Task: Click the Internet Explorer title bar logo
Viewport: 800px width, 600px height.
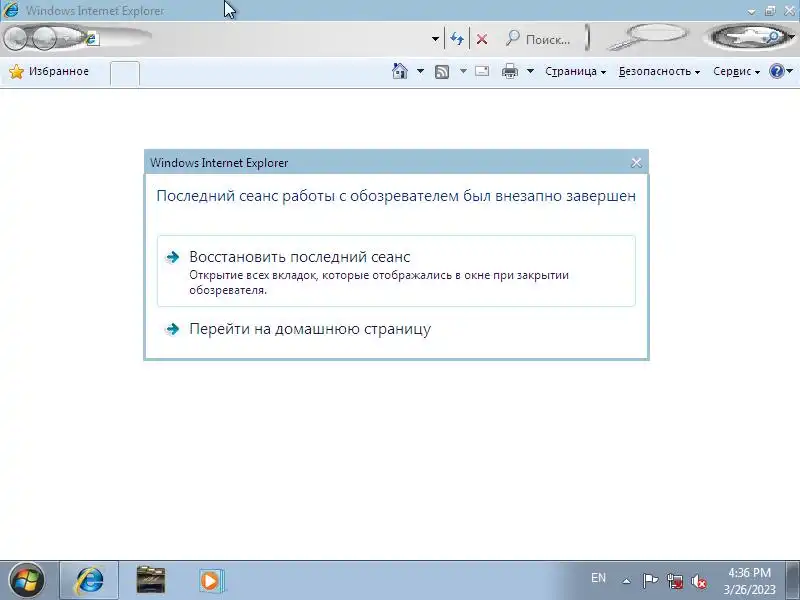Action: click(x=11, y=10)
